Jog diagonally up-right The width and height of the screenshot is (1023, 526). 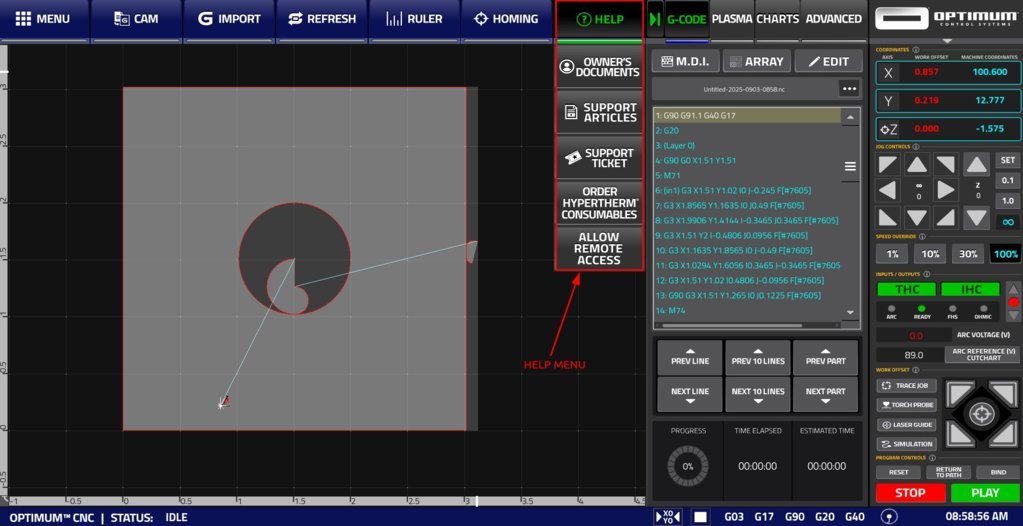pos(946,164)
